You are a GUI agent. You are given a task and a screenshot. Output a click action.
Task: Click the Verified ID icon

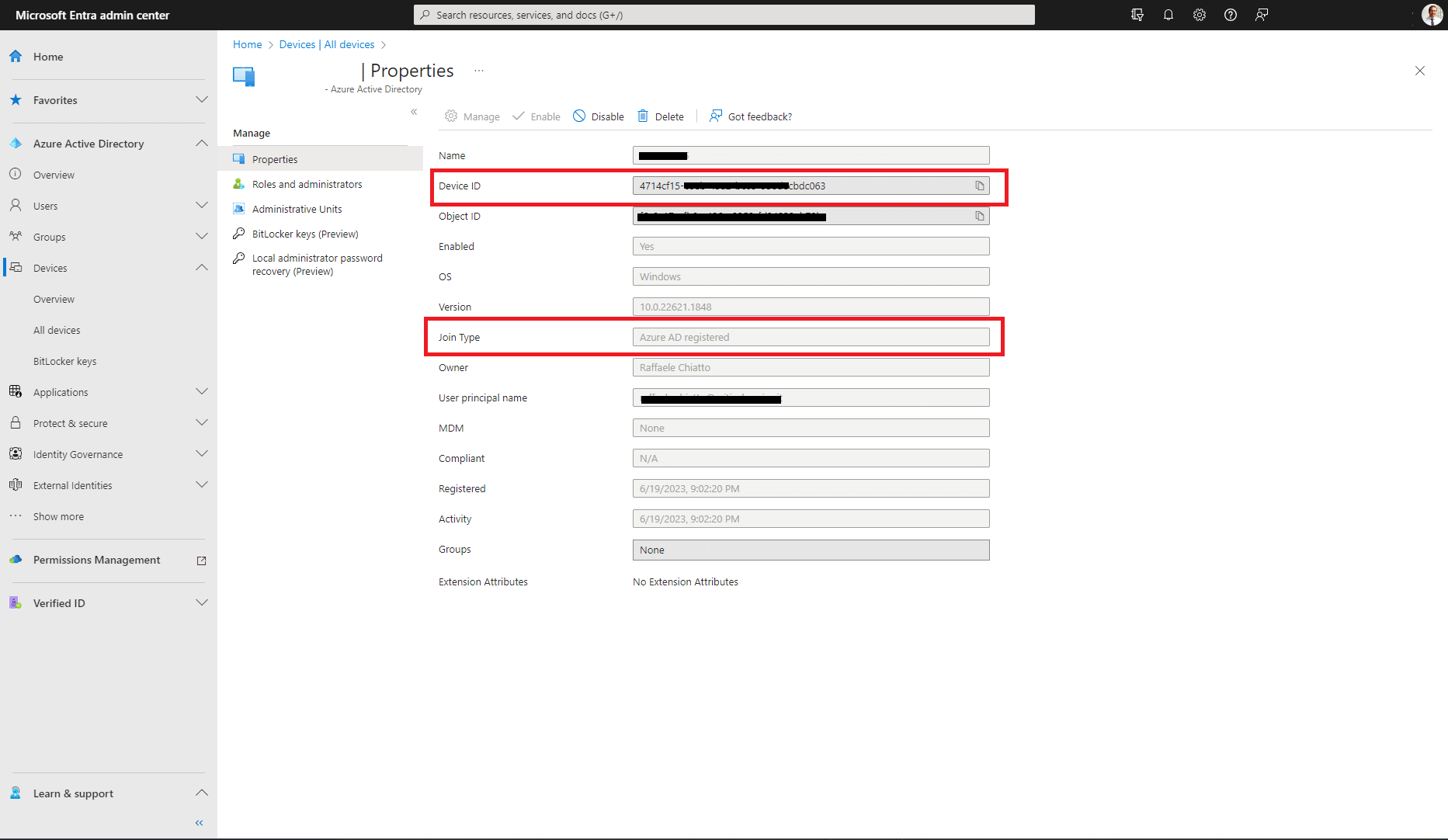(x=16, y=602)
